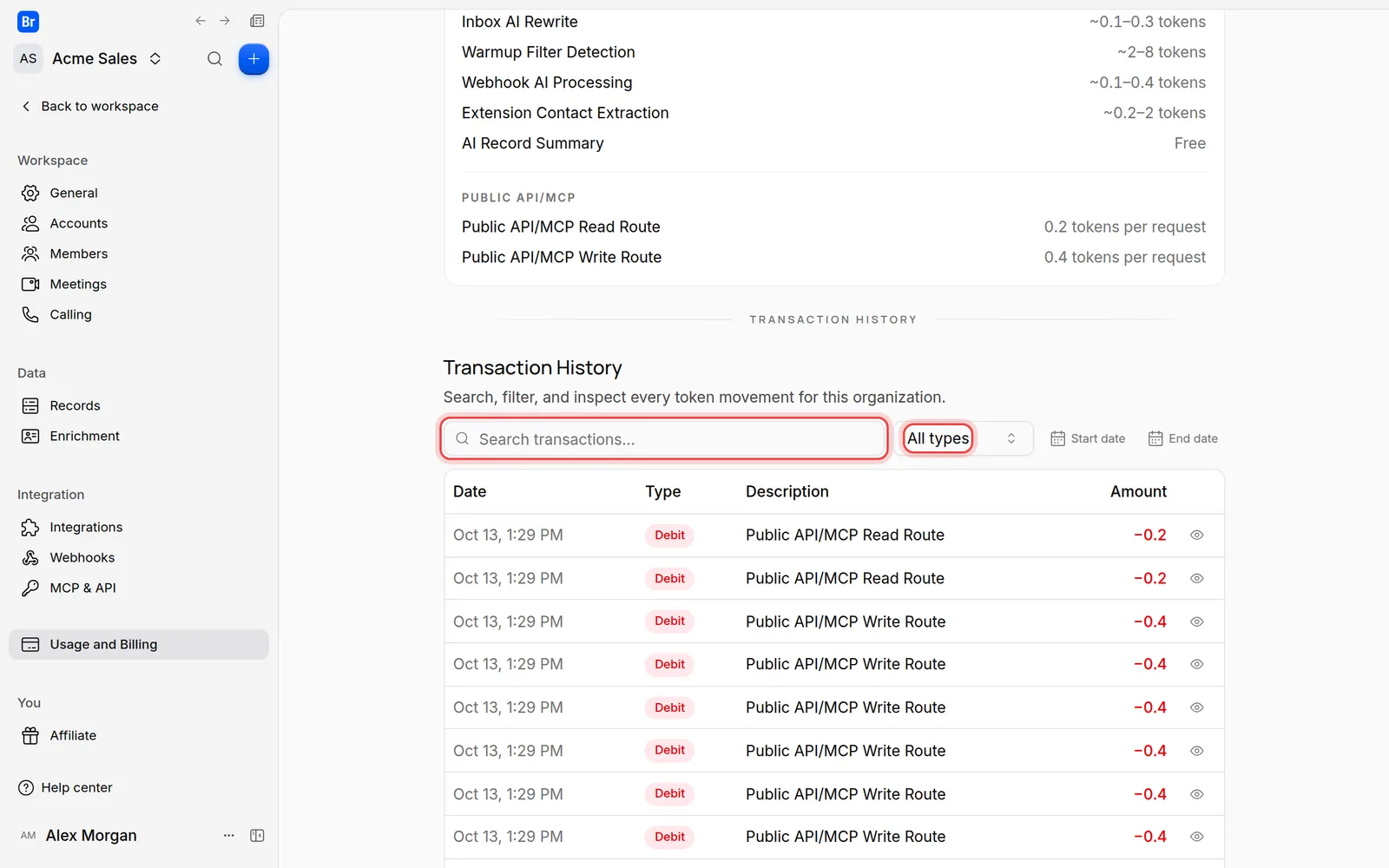View details of third Write Route transaction eye icon
This screenshot has height=868, width=1389.
[x=1196, y=707]
